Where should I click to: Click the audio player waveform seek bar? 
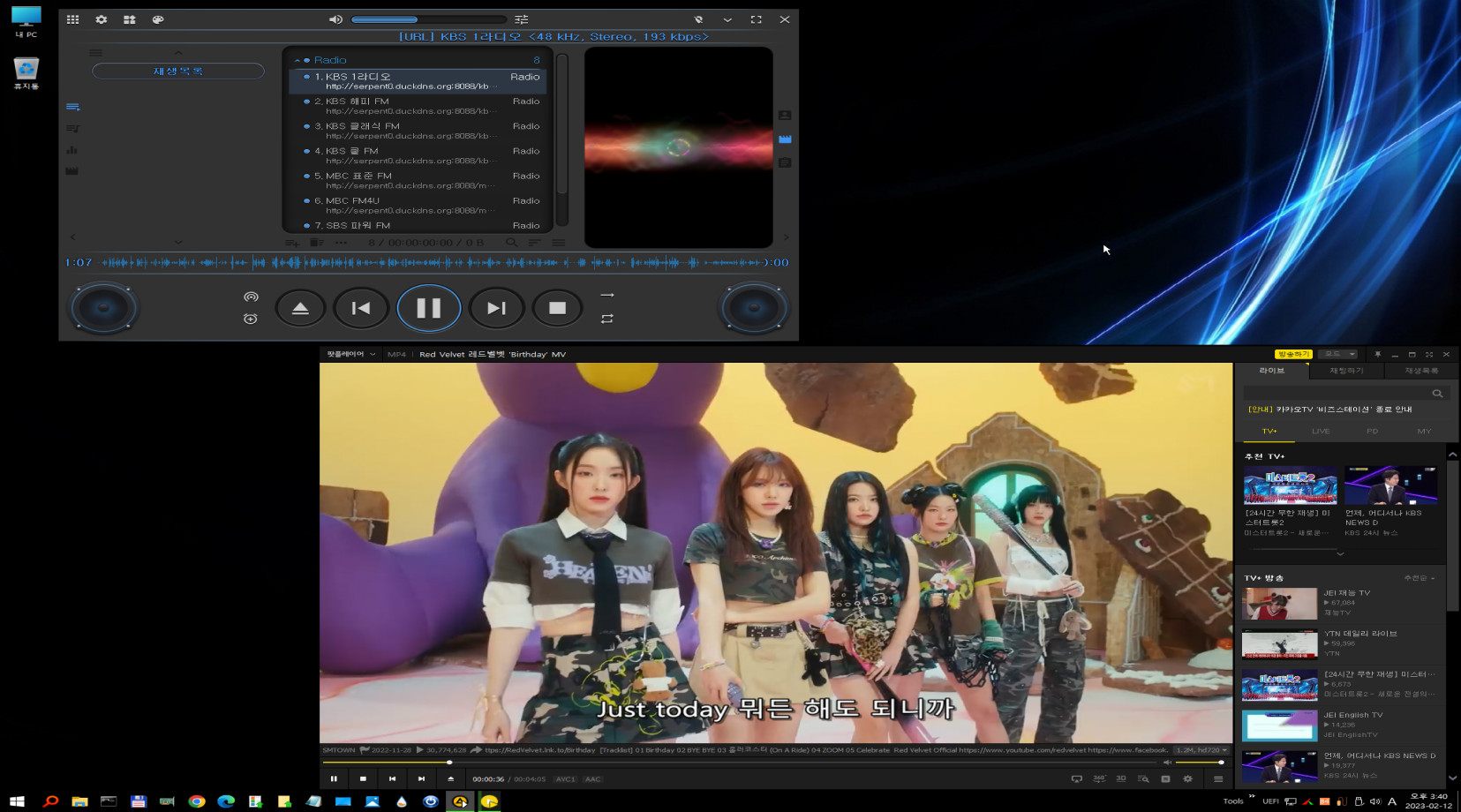(x=430, y=262)
